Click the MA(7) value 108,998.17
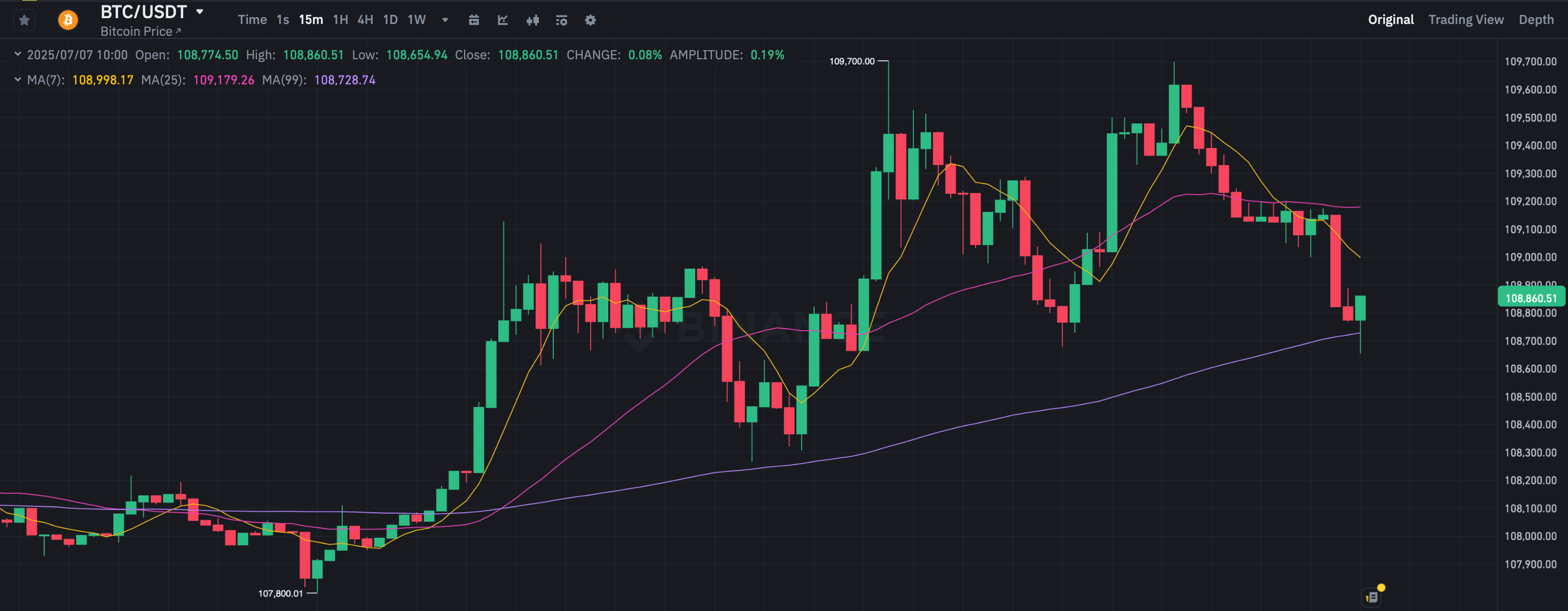The width and height of the screenshot is (1568, 611). [x=103, y=80]
